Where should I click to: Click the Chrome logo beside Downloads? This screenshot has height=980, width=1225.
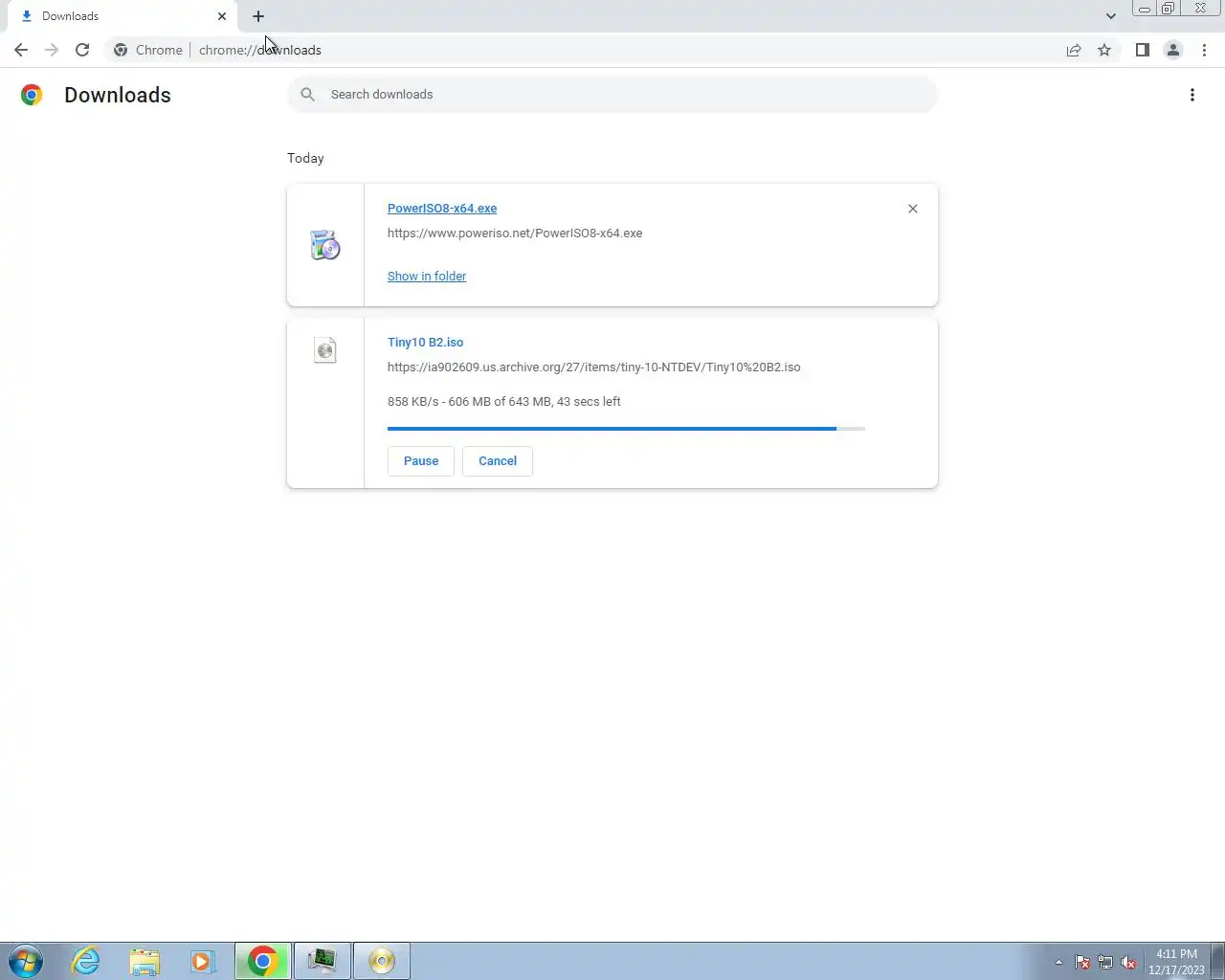[x=32, y=95]
